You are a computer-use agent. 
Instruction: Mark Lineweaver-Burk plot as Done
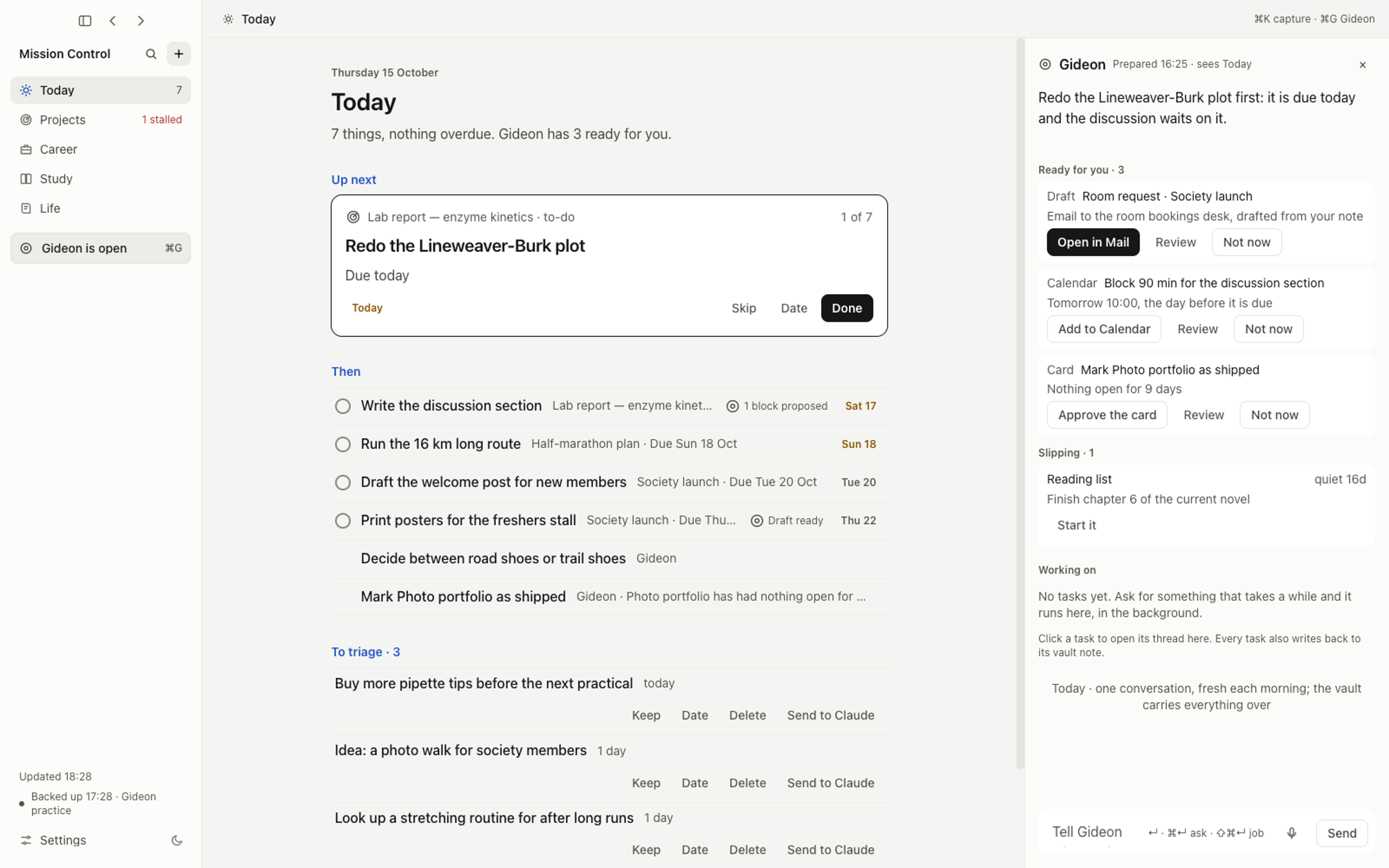tap(846, 308)
